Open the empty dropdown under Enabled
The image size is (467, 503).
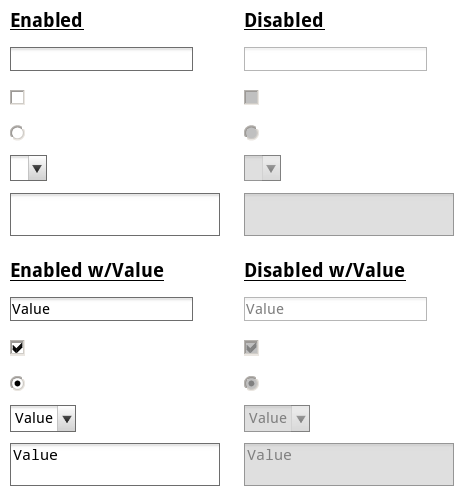pyautogui.click(x=28, y=168)
